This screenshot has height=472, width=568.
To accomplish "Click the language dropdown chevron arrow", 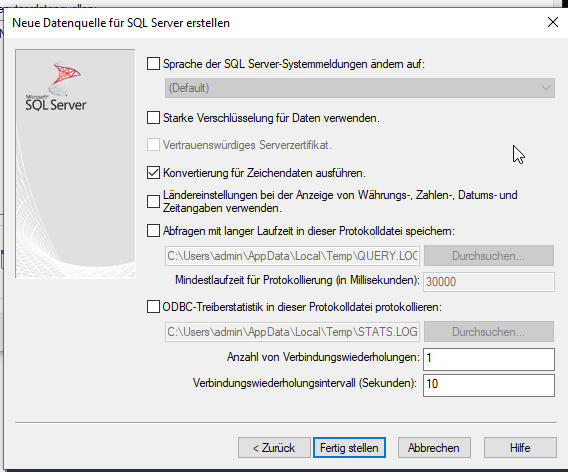I will pos(546,88).
